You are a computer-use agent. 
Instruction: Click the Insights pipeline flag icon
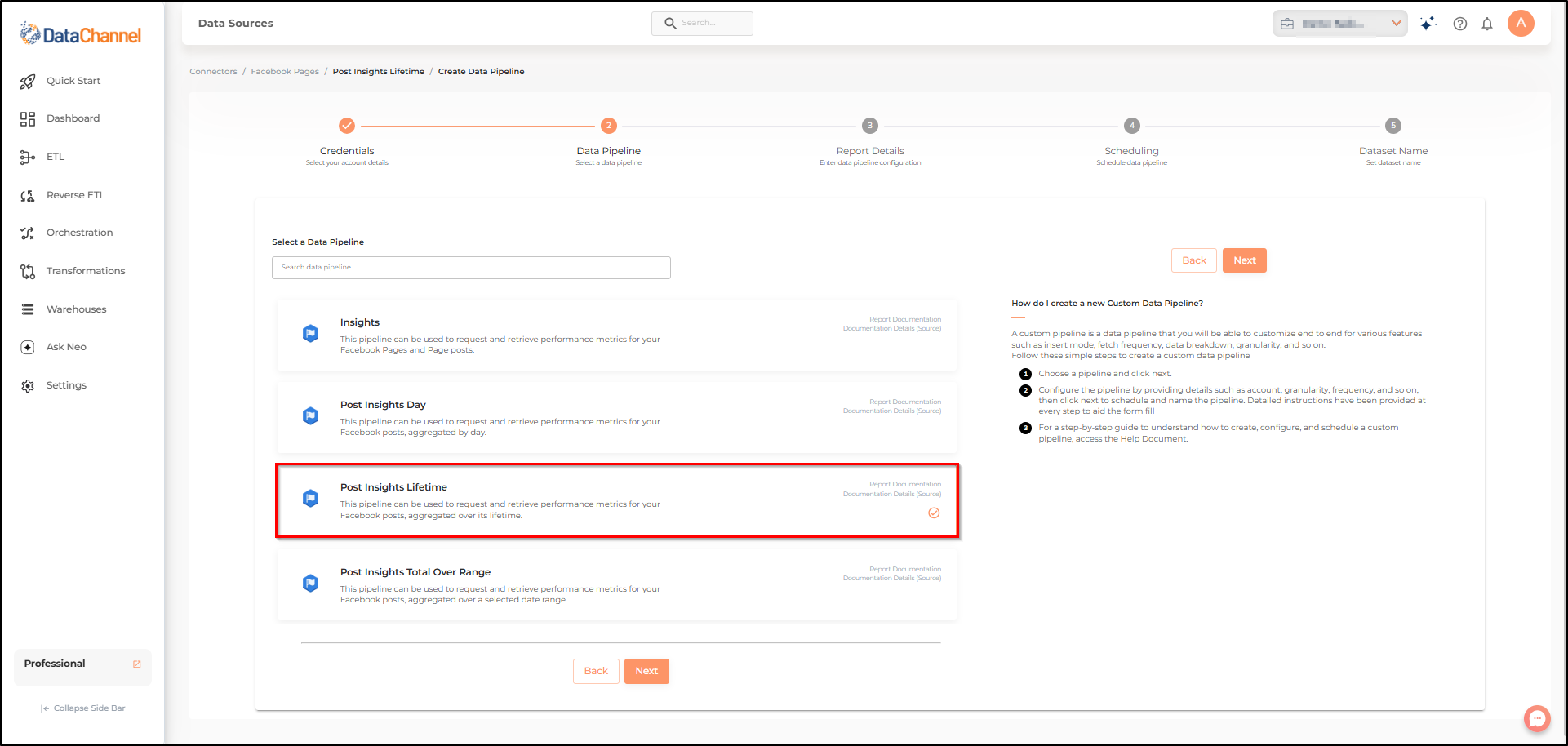(310, 333)
